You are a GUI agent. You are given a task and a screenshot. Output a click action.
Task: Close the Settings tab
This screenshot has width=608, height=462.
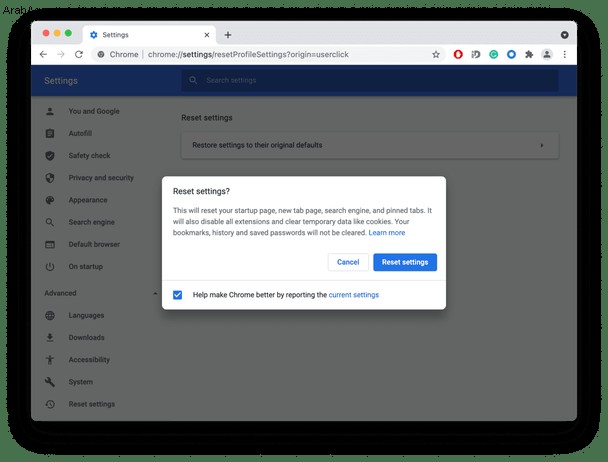pyautogui.click(x=207, y=35)
